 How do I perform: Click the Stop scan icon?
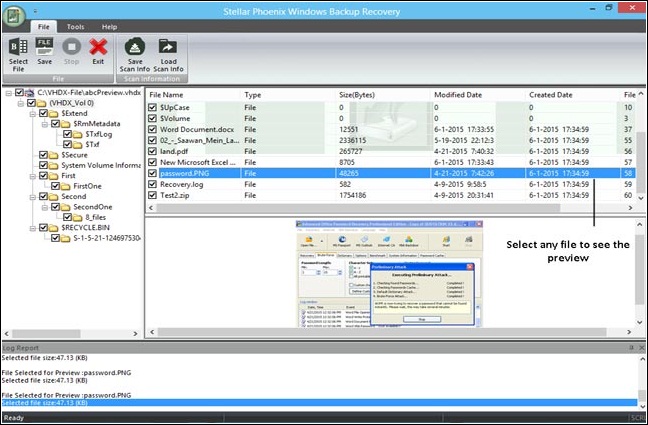[71, 46]
